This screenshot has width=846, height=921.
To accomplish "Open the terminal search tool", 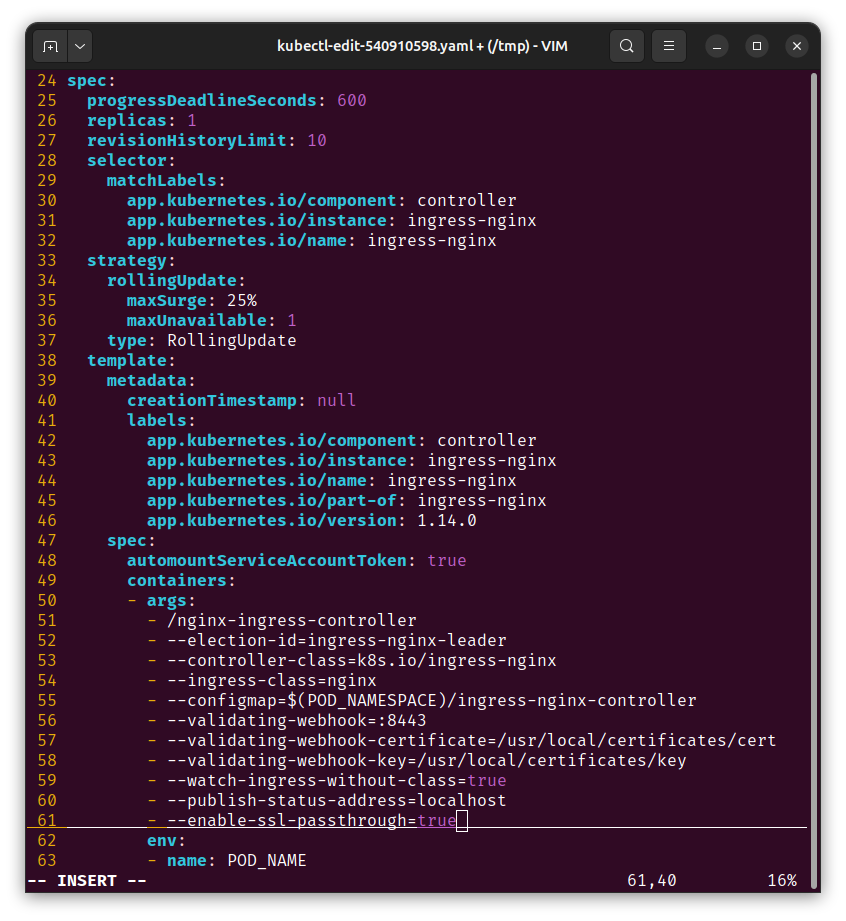I will [x=627, y=46].
